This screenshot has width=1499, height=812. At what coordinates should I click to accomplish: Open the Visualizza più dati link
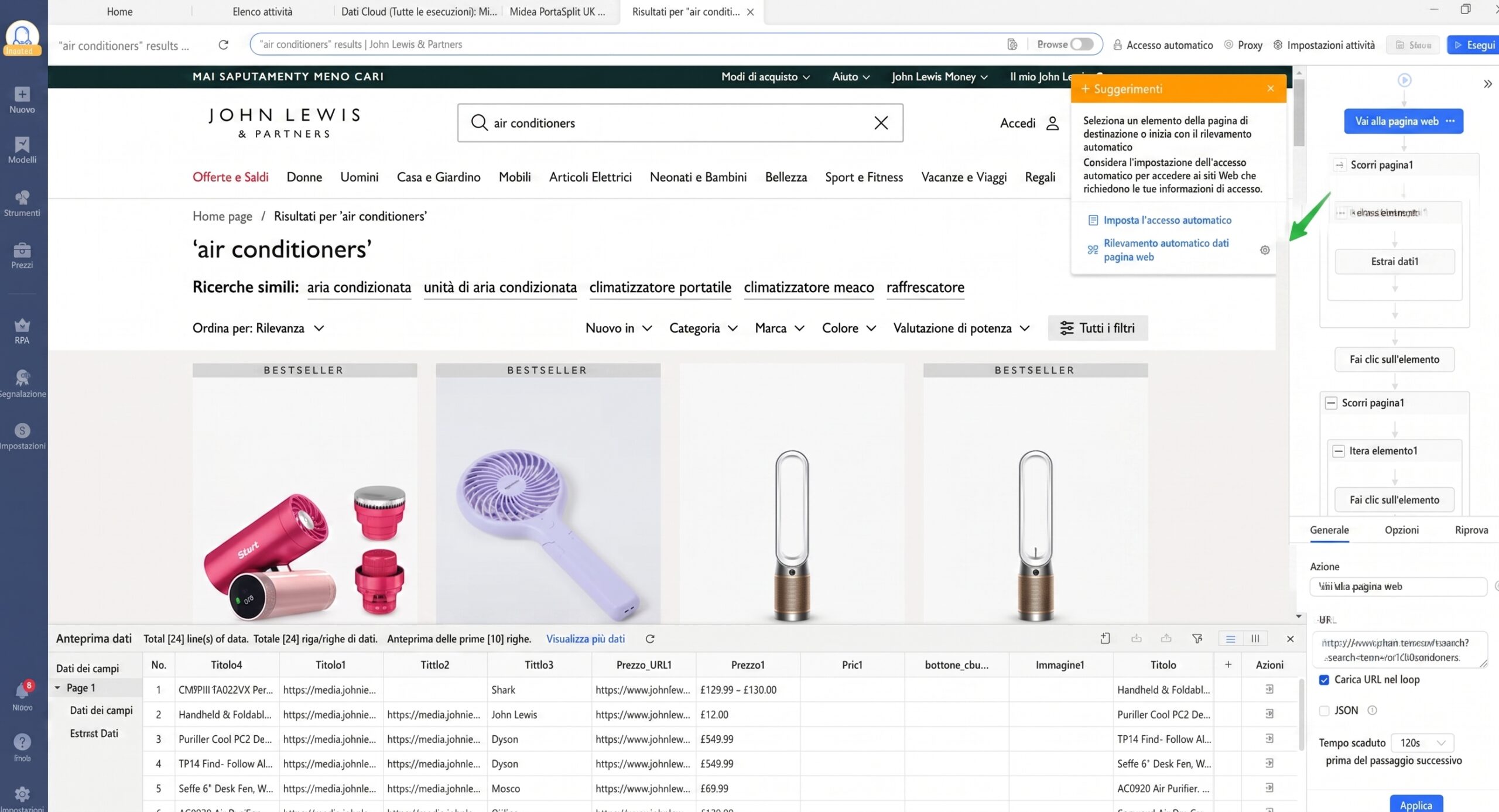point(585,639)
